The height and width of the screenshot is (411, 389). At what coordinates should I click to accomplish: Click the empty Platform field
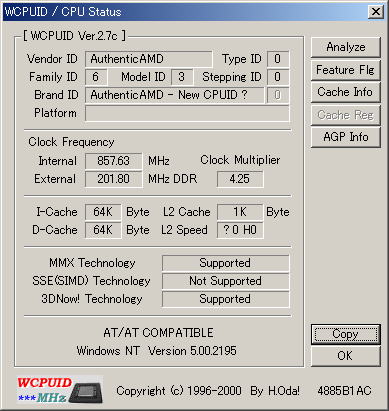pyautogui.click(x=187, y=113)
